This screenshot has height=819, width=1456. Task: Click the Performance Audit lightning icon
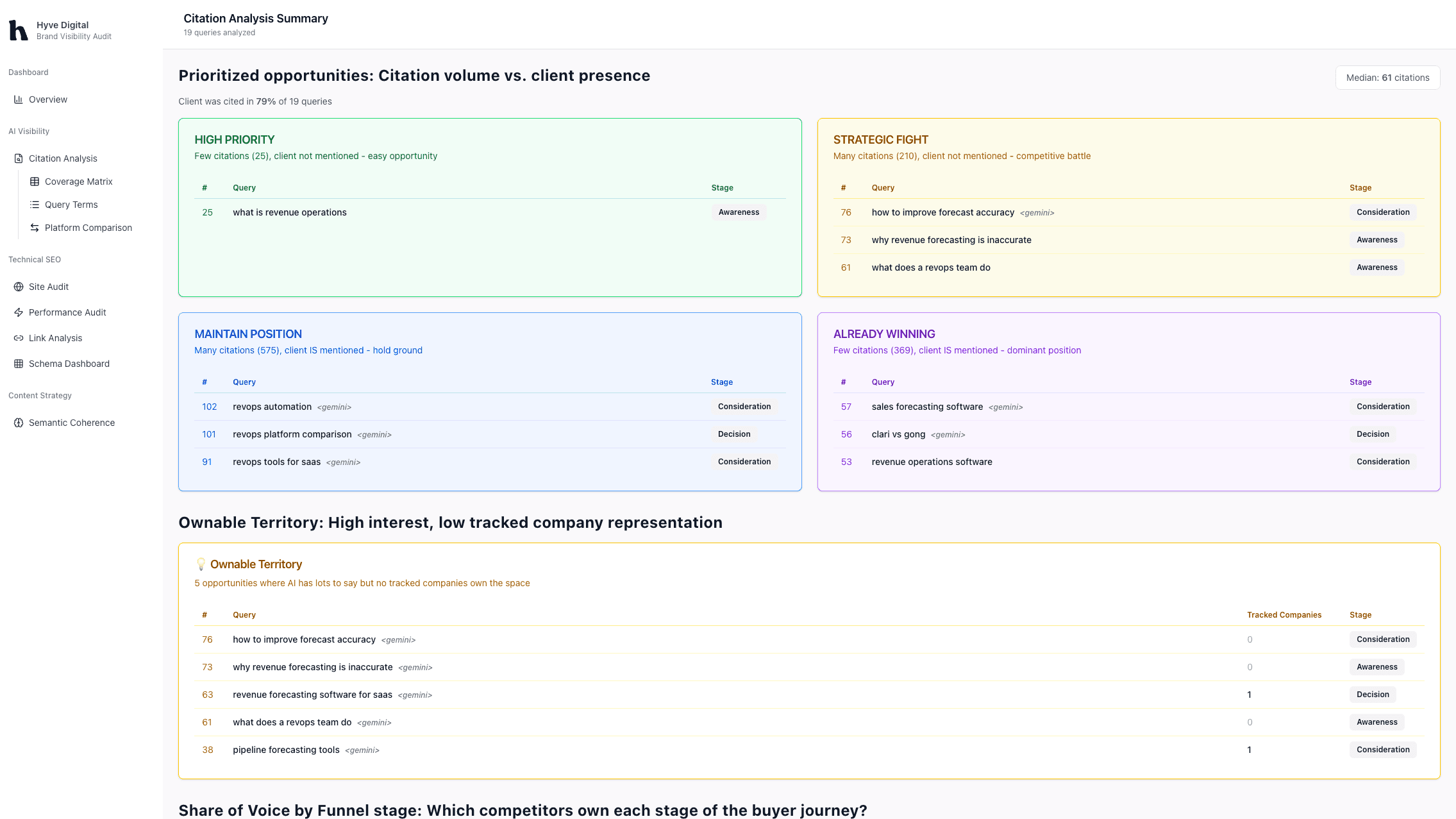click(19, 312)
